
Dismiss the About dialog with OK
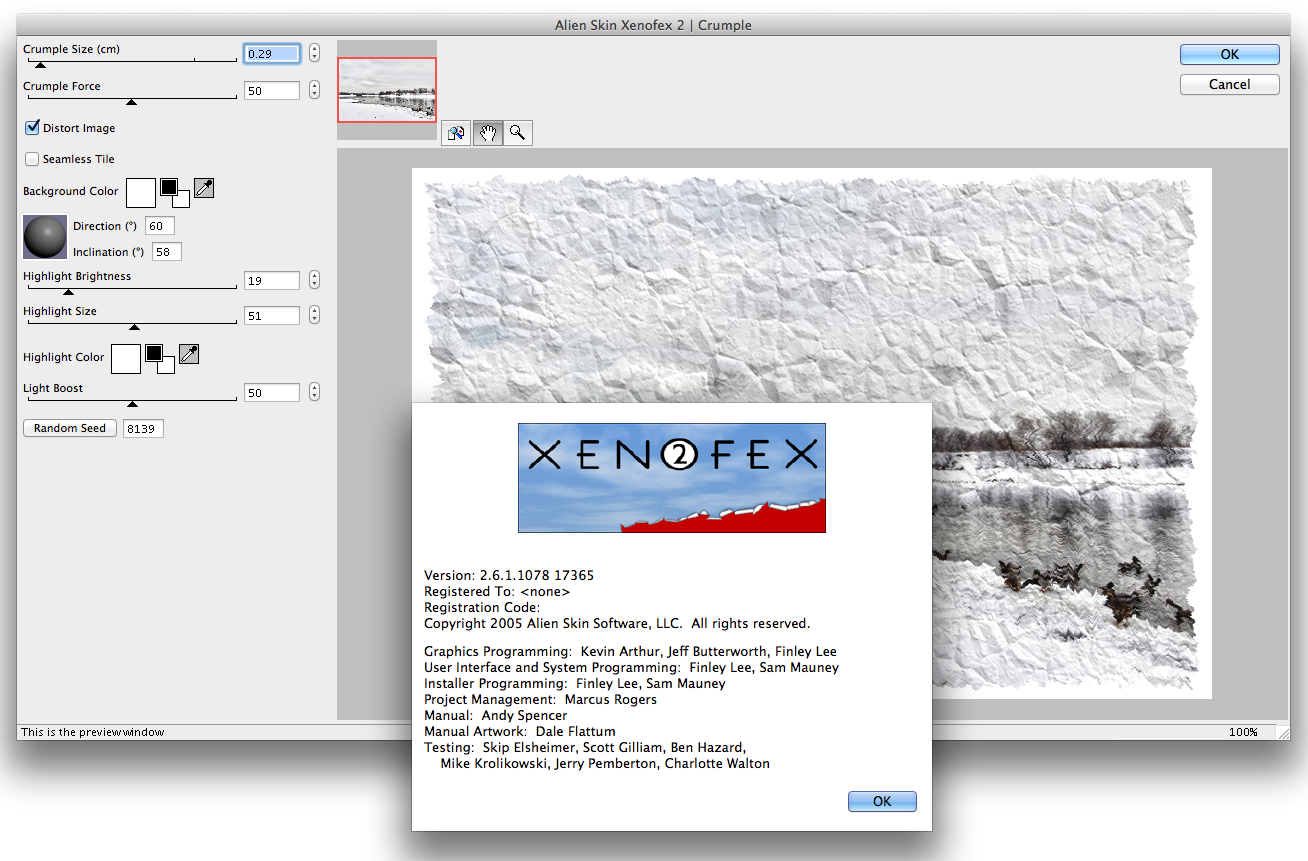[x=881, y=801]
